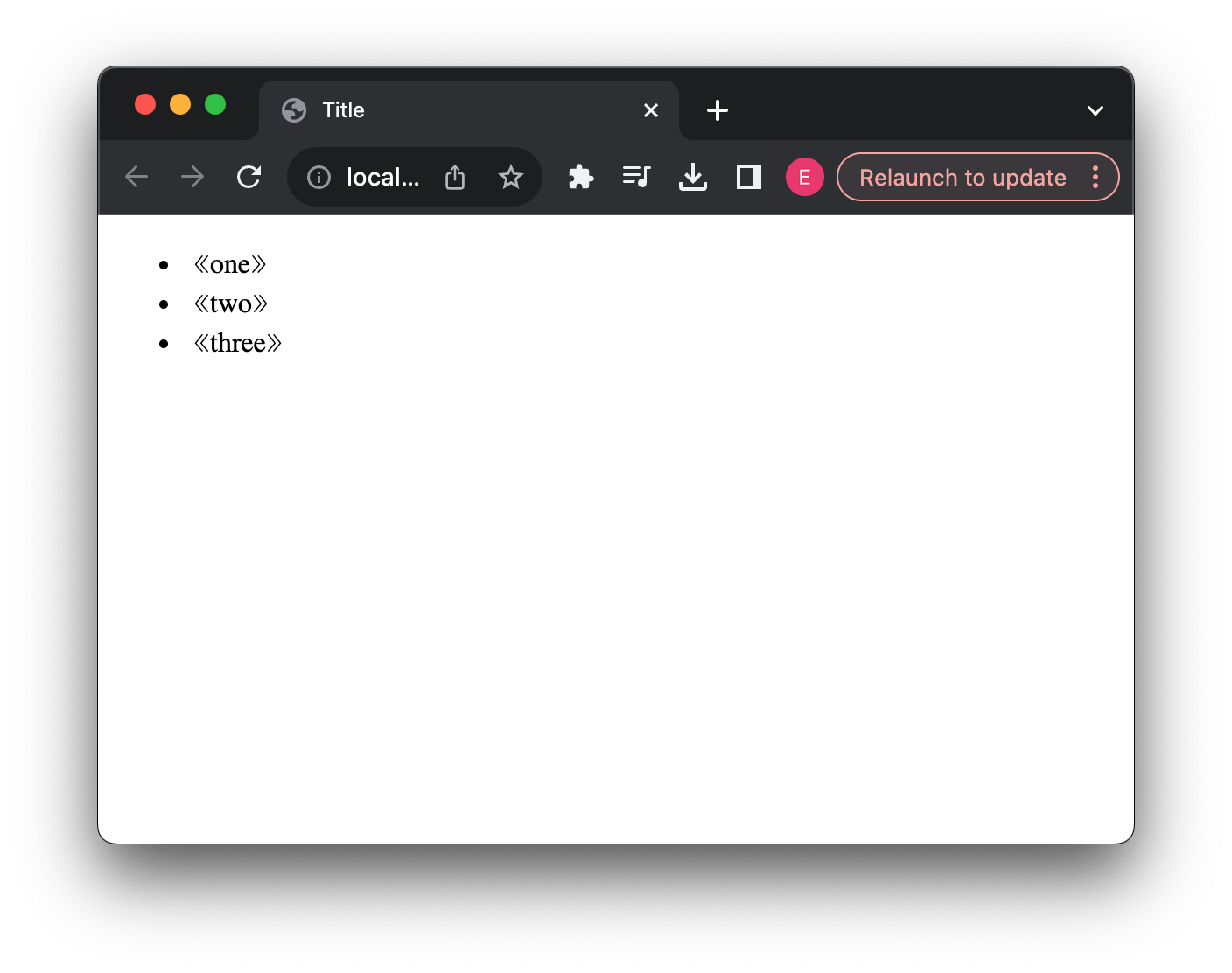Image resolution: width=1232 pixels, height=973 pixels.
Task: Open a new tab with the plus
Action: 717,110
